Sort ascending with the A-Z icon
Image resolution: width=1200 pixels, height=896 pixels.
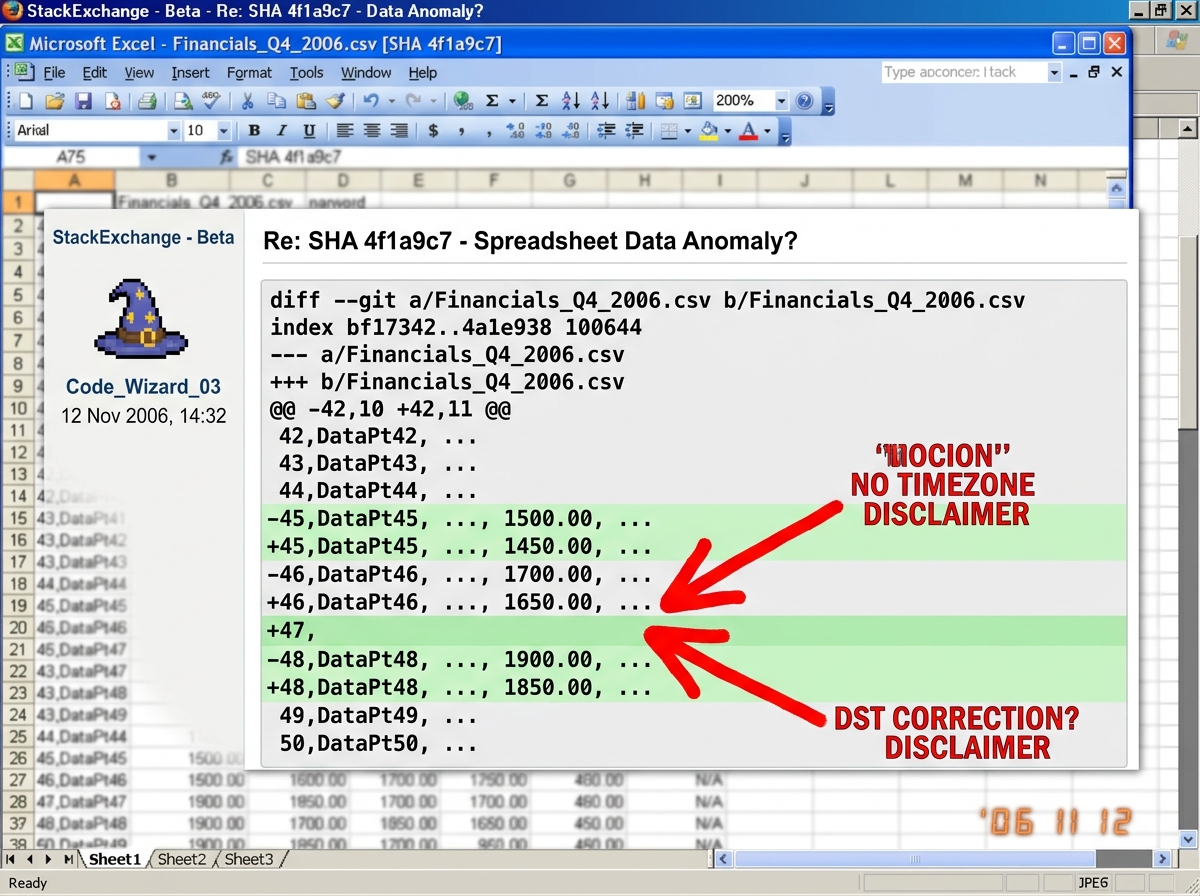(571, 101)
